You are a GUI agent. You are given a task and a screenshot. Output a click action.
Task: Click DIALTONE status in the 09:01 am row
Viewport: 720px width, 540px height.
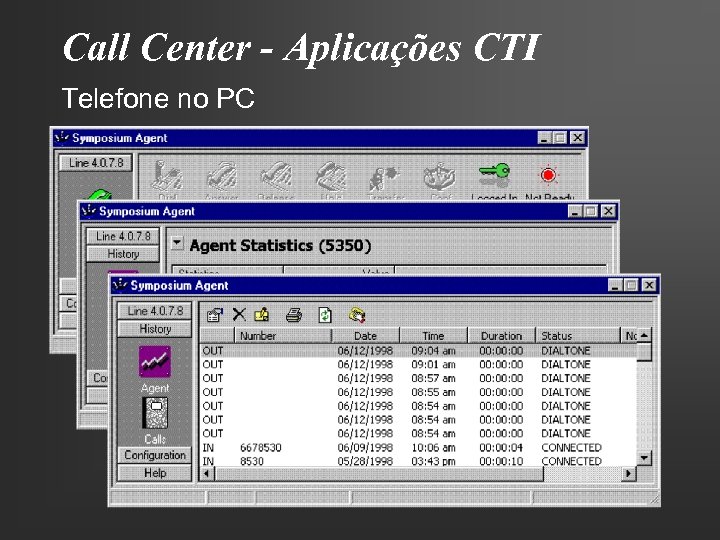click(x=566, y=365)
